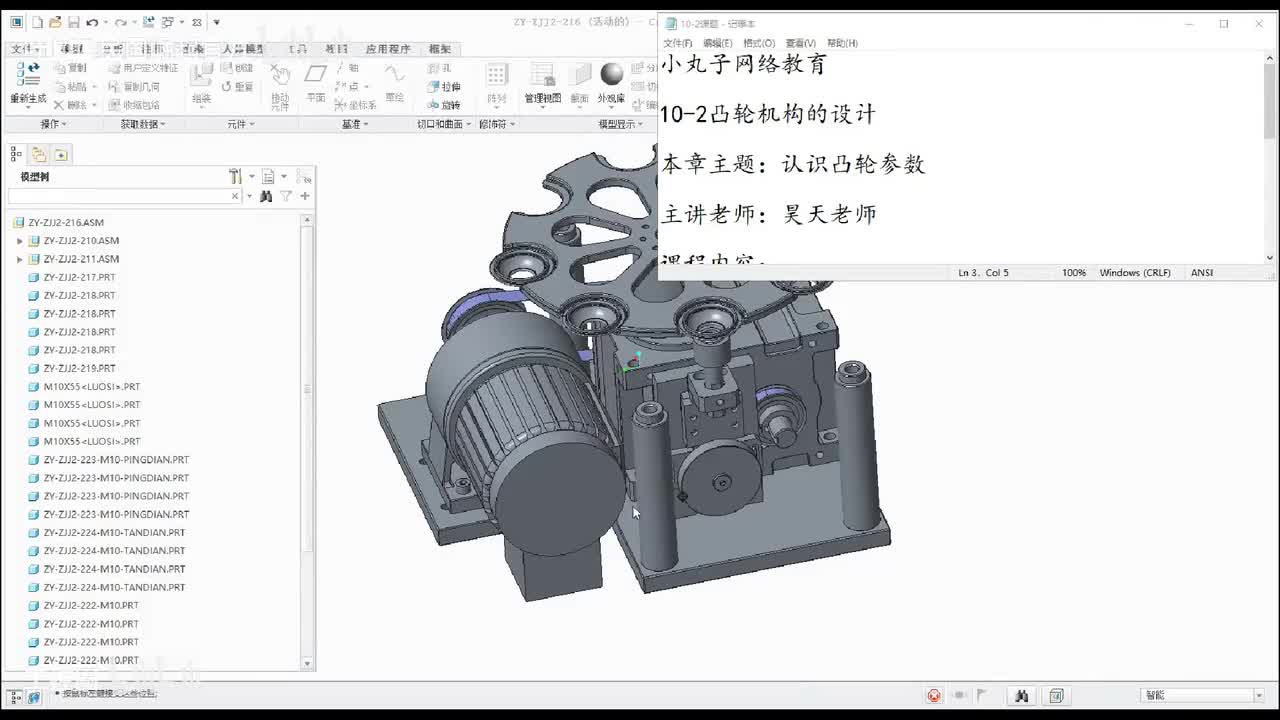Switch to favorites tab icon in navigator
Screen dimensions: 1280x720
61,154
